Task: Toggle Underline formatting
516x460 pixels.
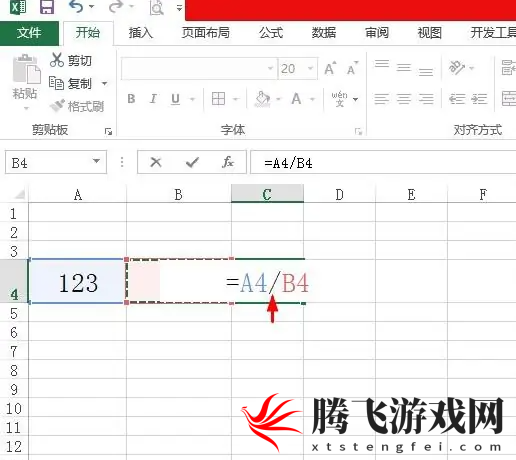Action: click(175, 99)
